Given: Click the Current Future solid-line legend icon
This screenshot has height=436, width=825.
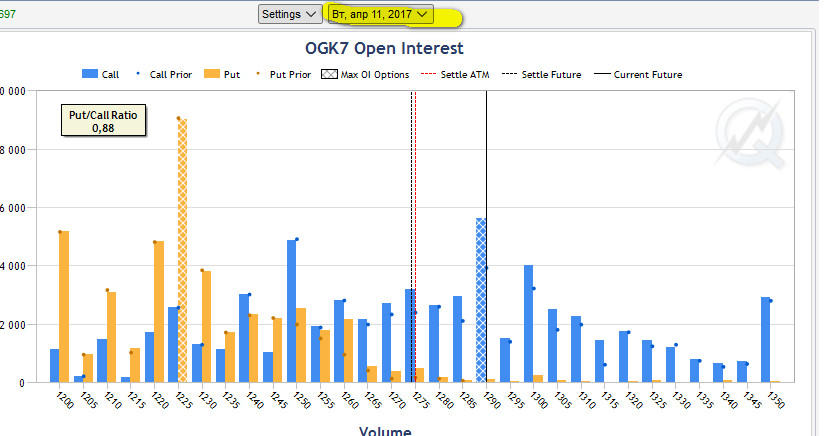Looking at the screenshot, I should (602, 74).
